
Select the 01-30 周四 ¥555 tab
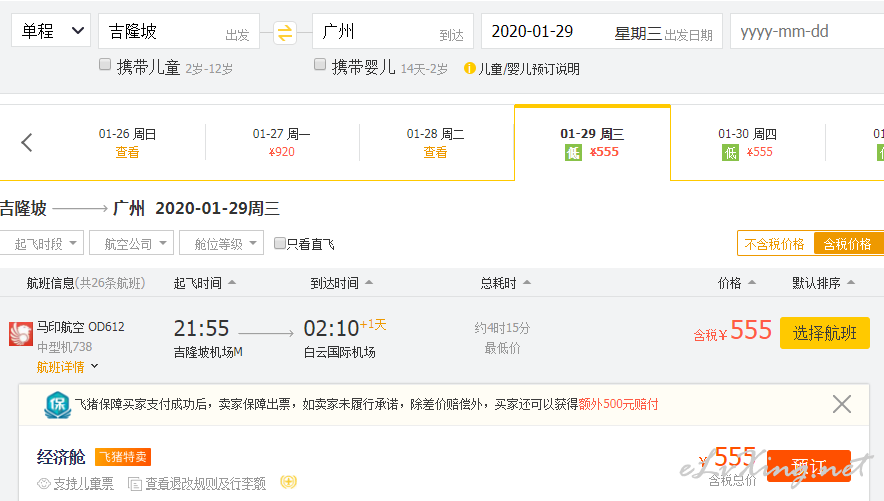click(748, 143)
